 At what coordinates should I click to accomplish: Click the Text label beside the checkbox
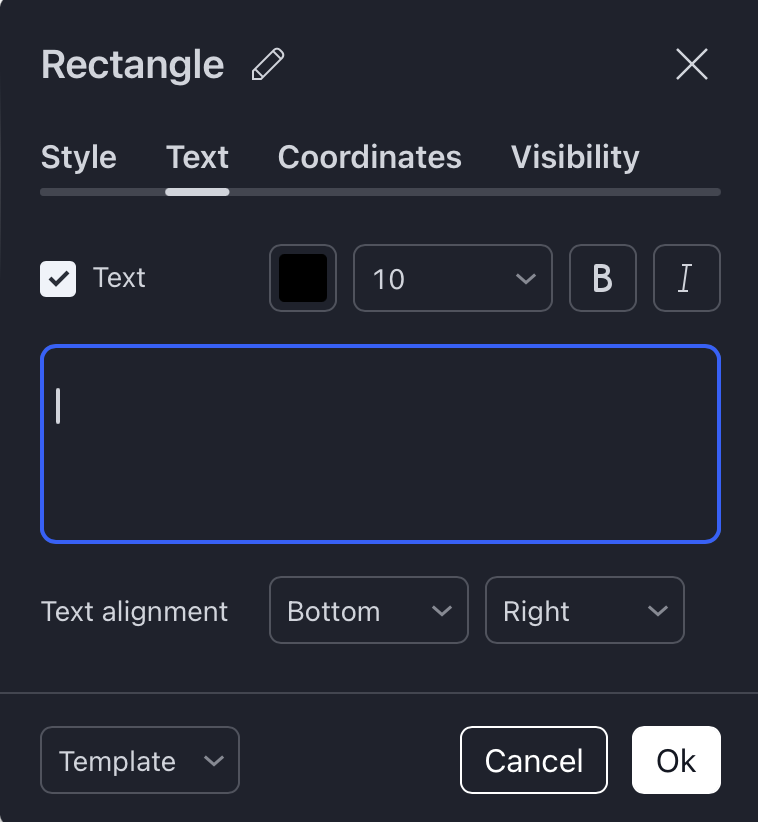(x=119, y=278)
